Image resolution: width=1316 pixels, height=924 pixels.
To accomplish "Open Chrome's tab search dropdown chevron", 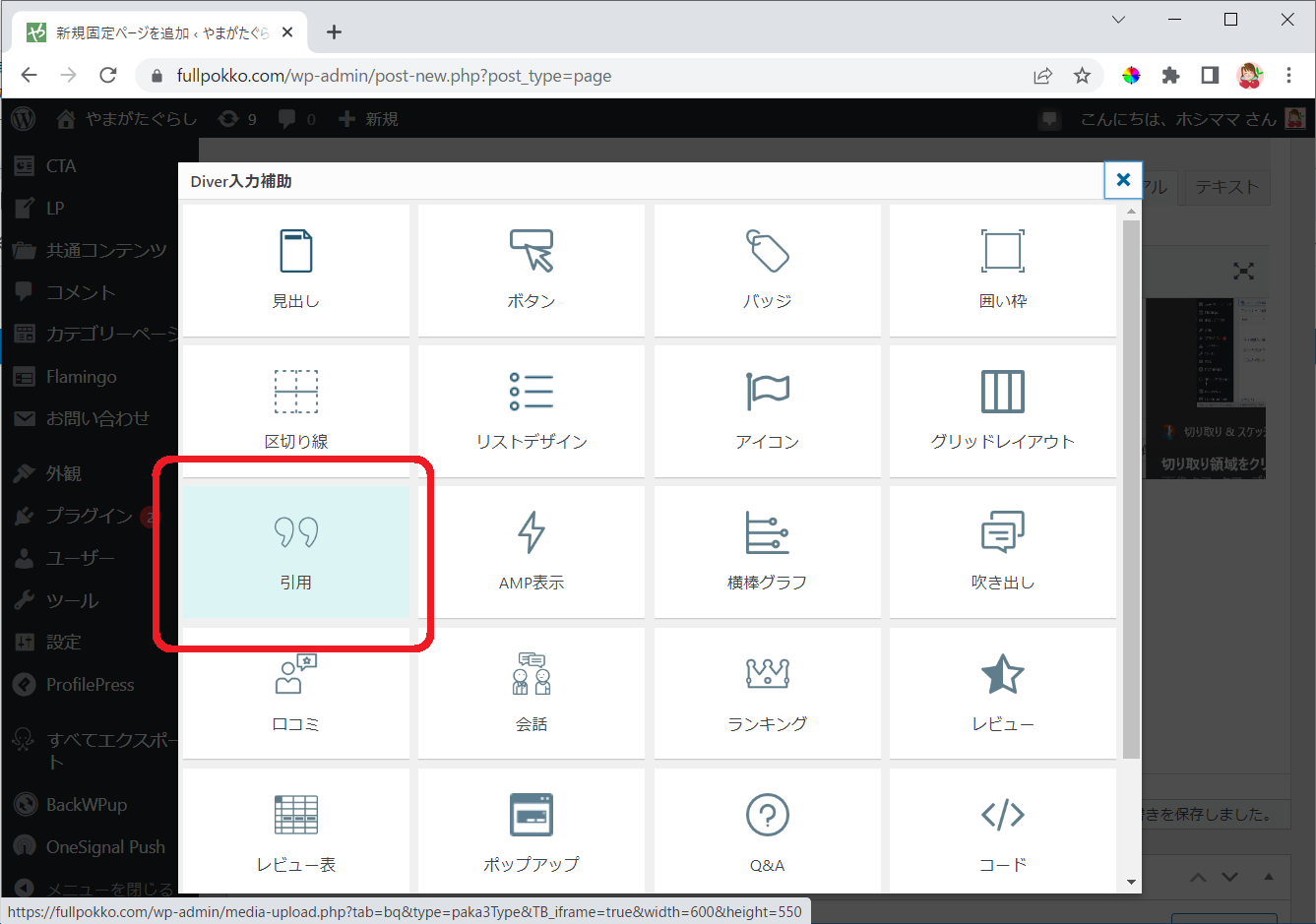I will 1118,20.
